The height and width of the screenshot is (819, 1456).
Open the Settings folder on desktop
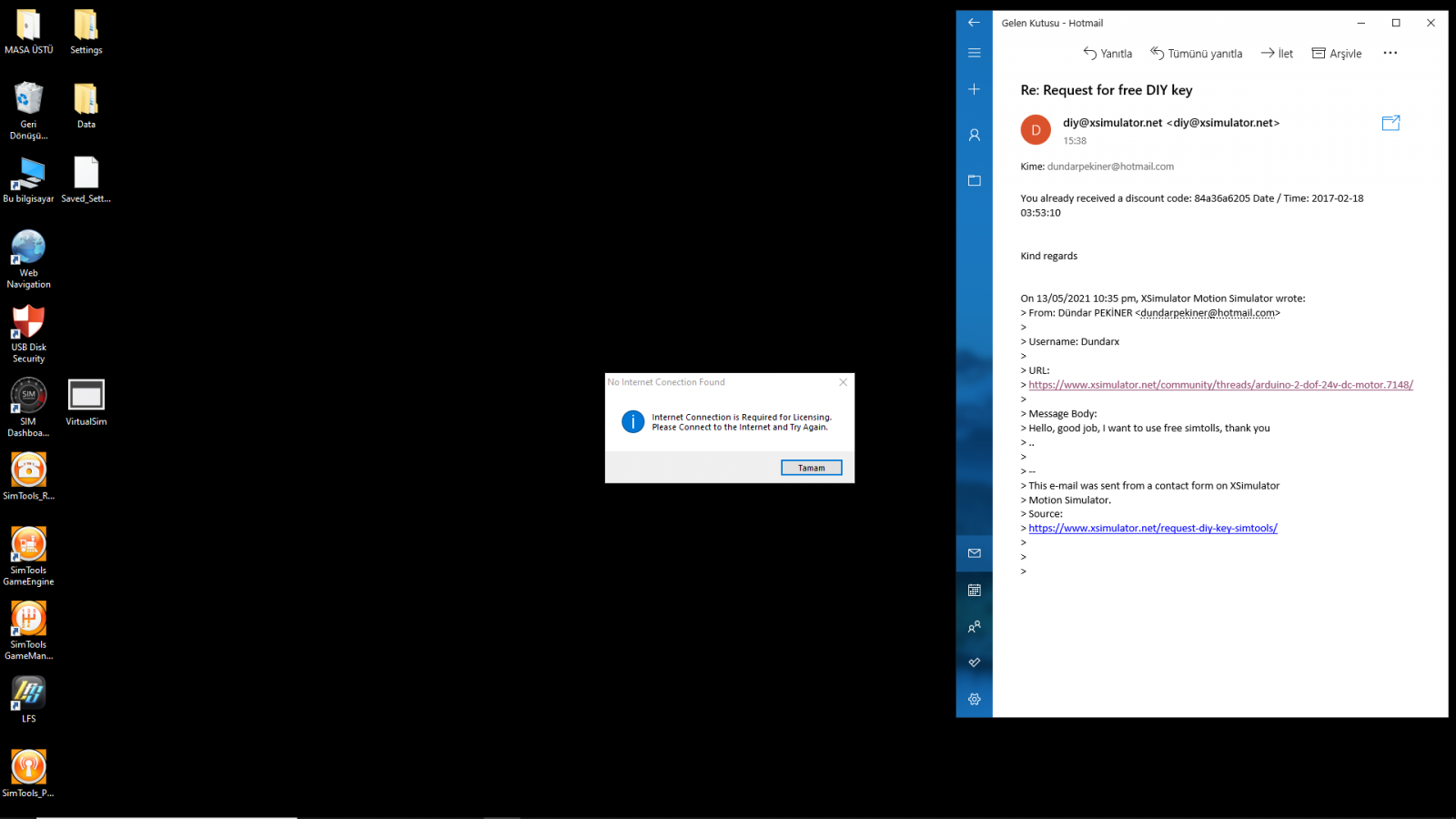pos(86,31)
